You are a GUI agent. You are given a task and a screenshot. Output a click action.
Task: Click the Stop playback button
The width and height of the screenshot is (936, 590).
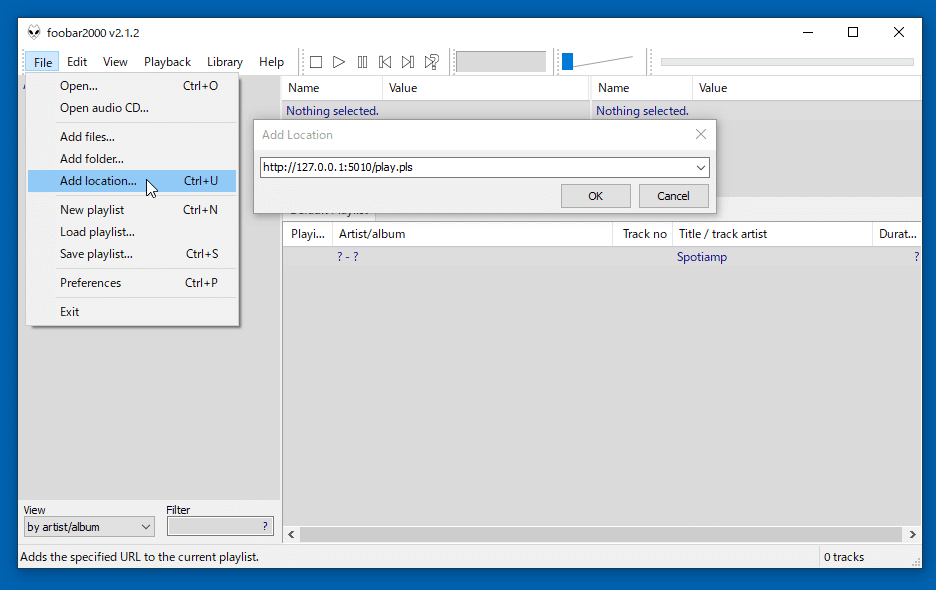click(316, 62)
